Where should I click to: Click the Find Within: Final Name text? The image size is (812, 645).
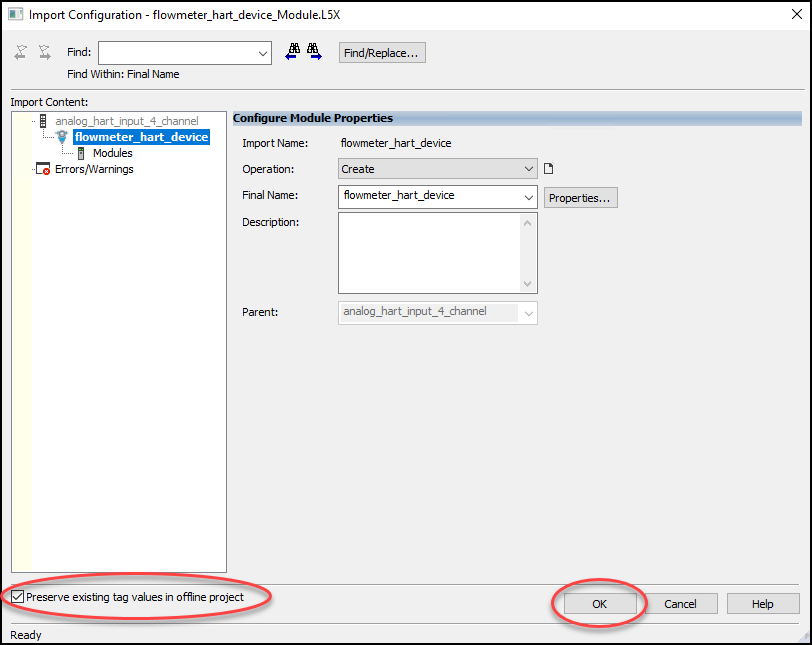123,74
